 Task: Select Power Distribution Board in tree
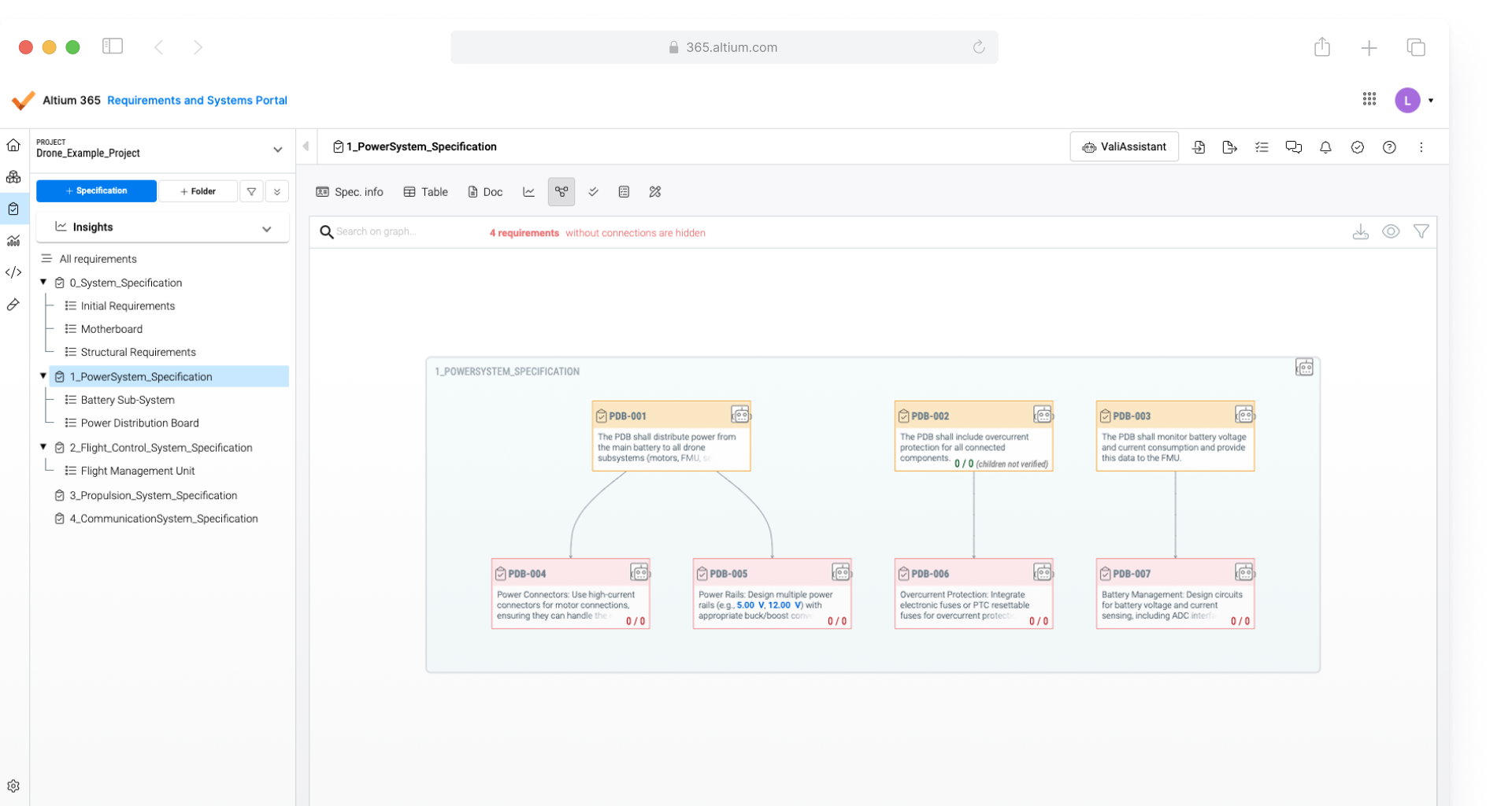(139, 423)
